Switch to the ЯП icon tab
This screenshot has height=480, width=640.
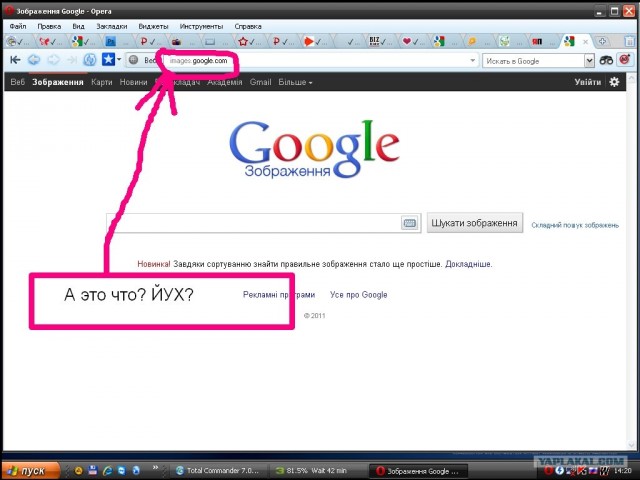coord(542,41)
